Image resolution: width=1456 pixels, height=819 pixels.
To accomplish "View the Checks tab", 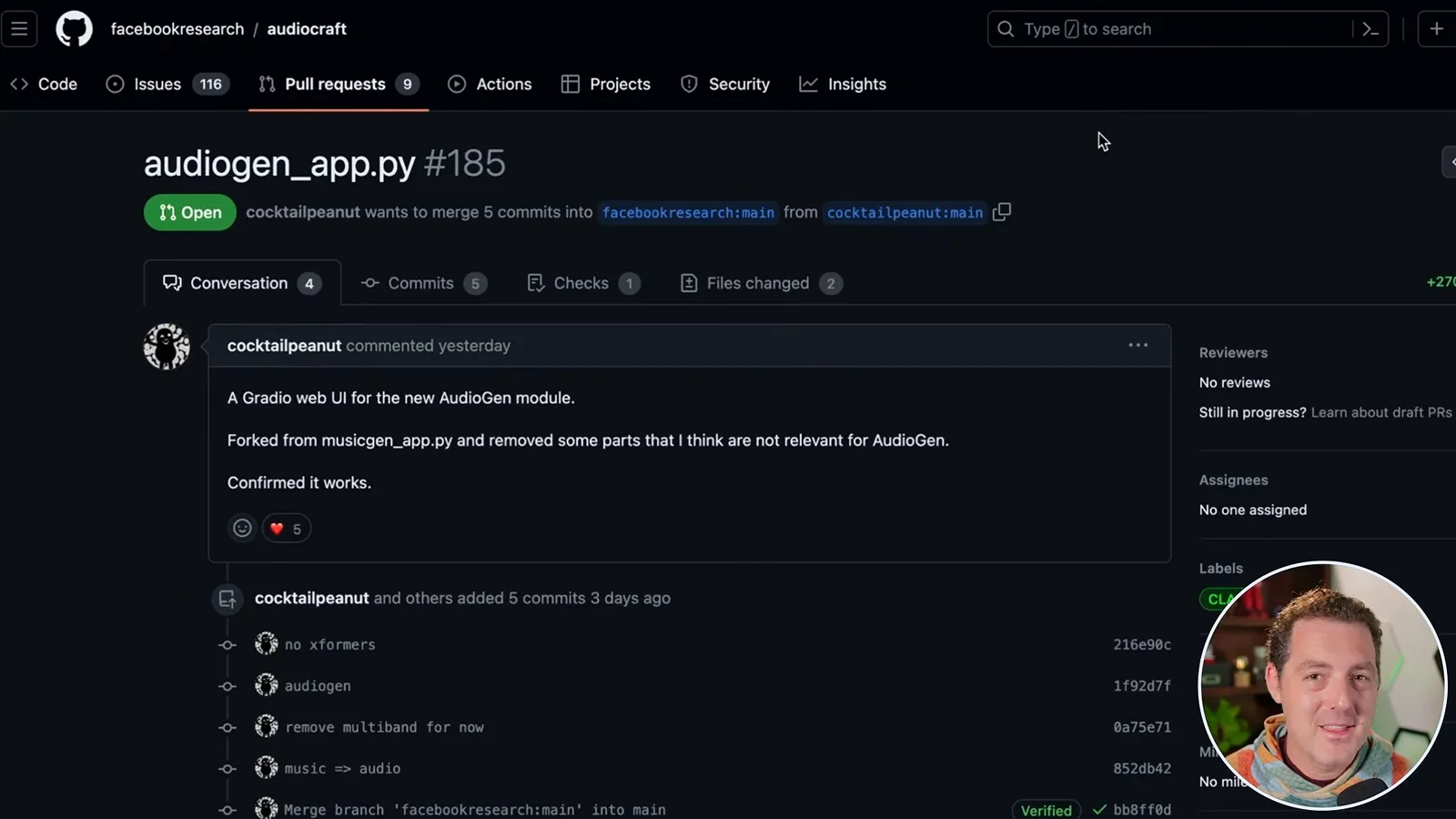I will pyautogui.click(x=583, y=283).
